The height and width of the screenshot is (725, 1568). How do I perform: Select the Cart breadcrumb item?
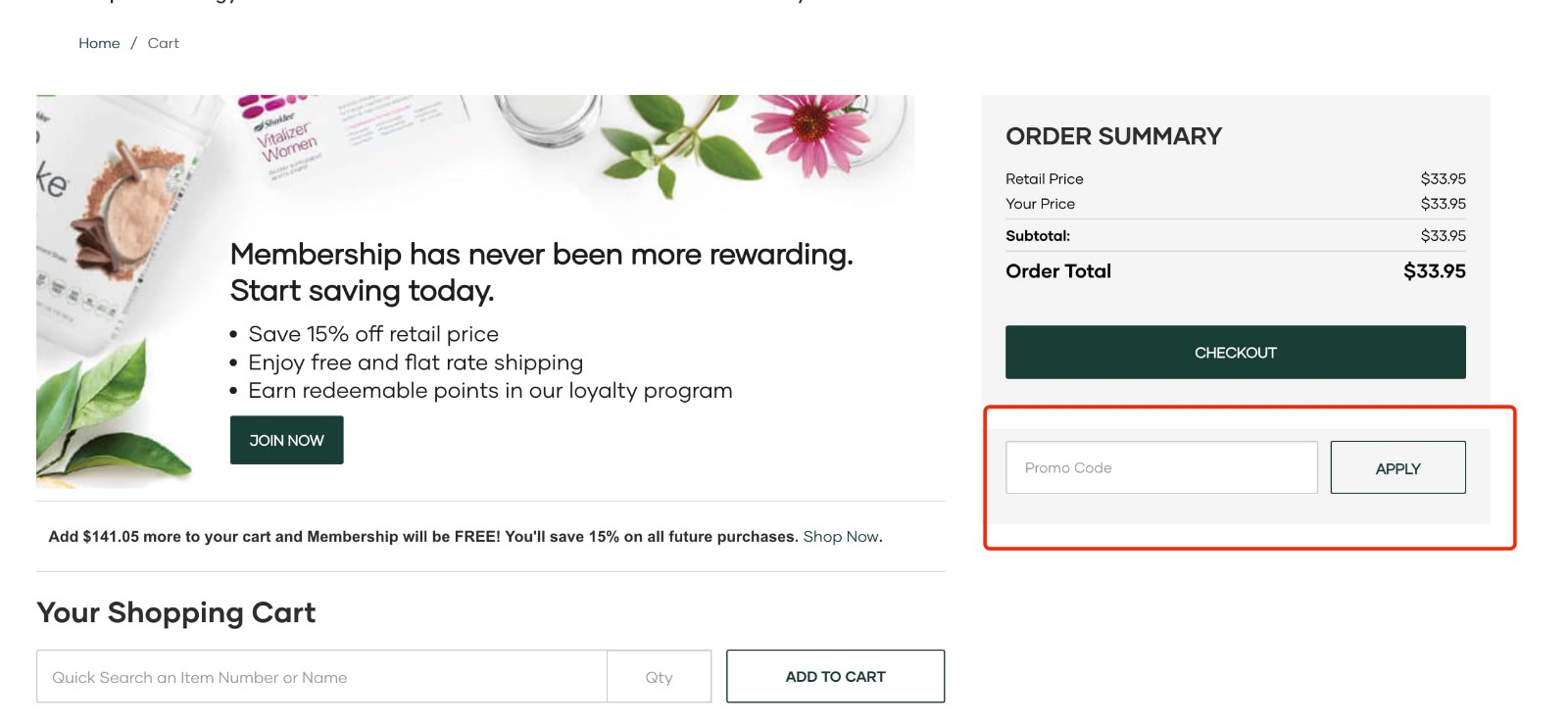pos(164,43)
